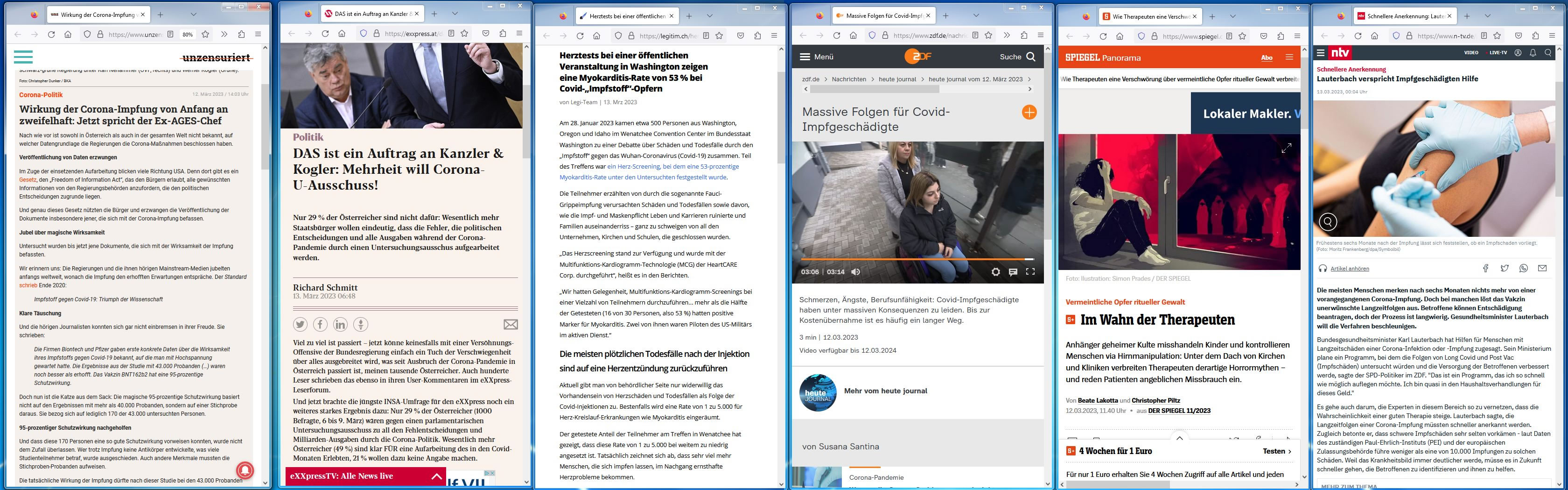
Task: Share eXXpress article on LinkedIn
Action: click(x=340, y=324)
